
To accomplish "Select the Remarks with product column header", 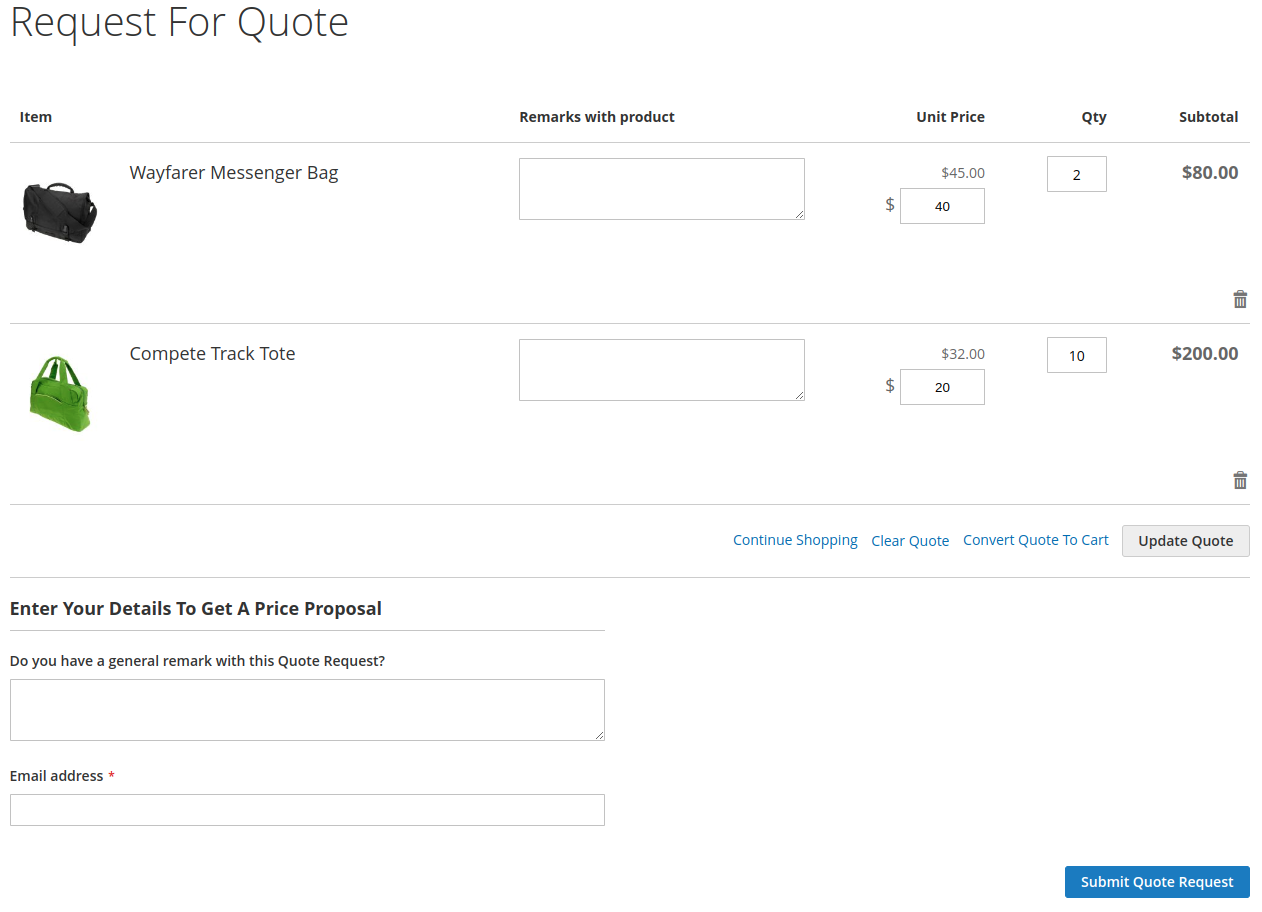I will [x=597, y=117].
